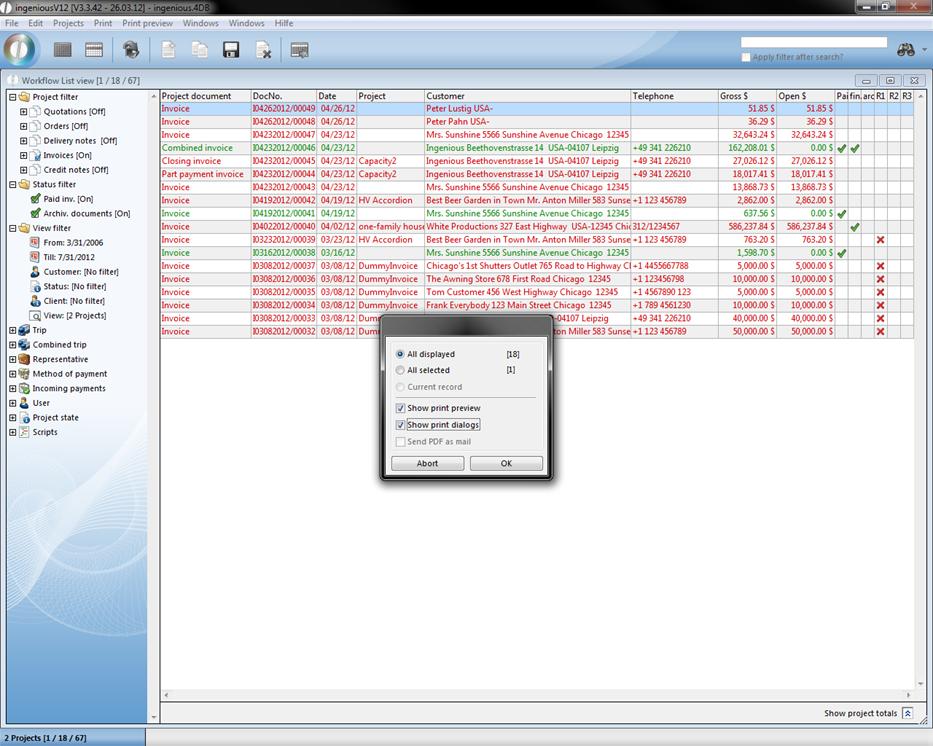The height and width of the screenshot is (746, 933).
Task: Click the Abort button
Action: pos(427,463)
